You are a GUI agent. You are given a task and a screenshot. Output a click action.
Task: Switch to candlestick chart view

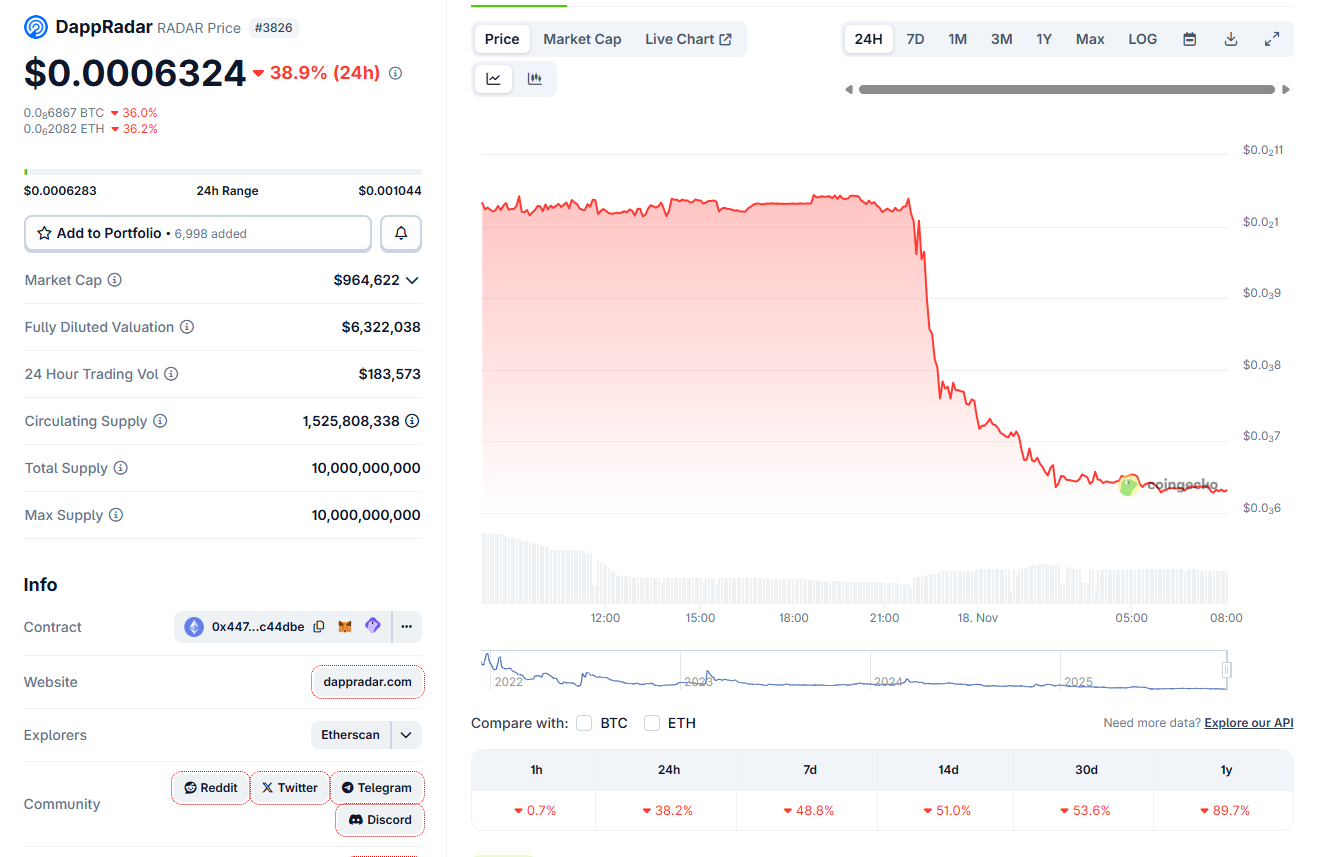coord(535,78)
